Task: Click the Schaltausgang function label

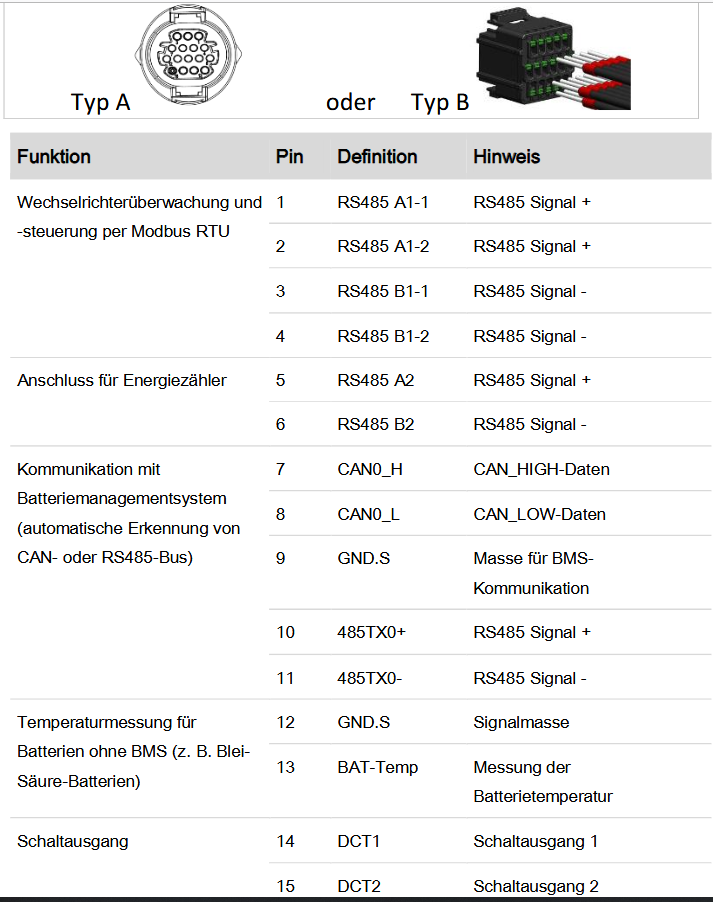Action: tap(73, 841)
